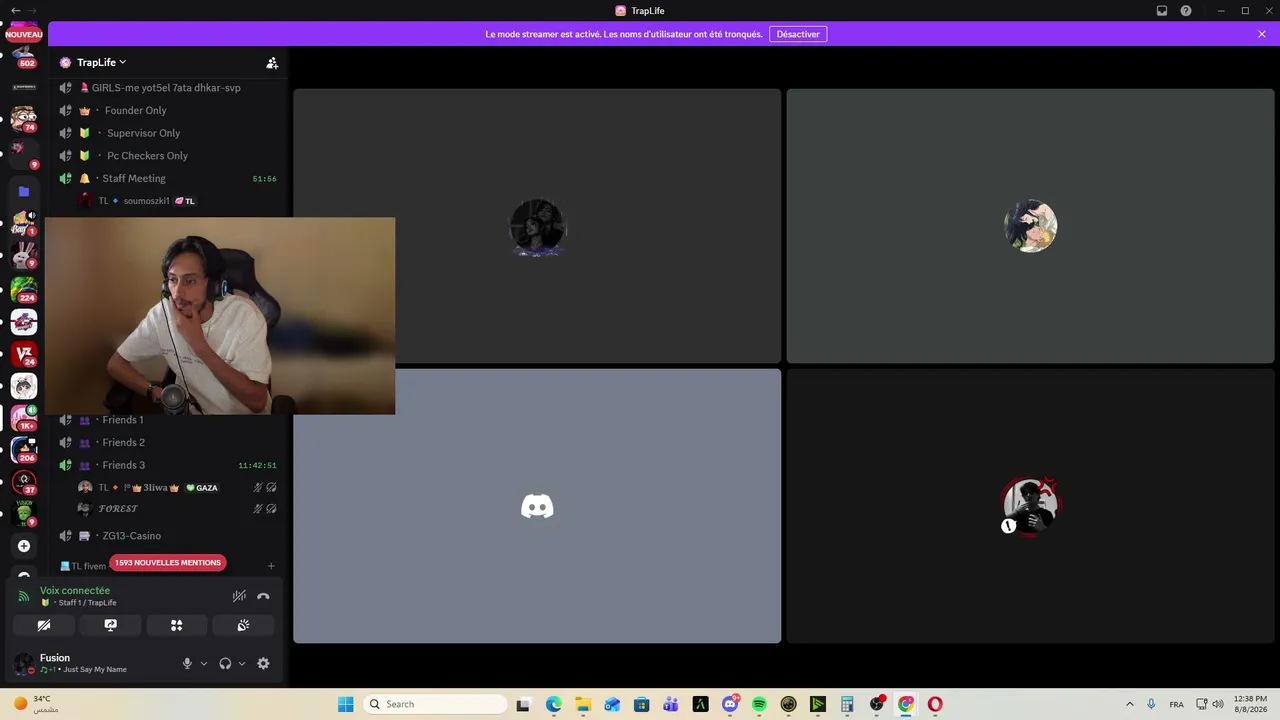Select user FOREST in Friends 3
Screen dimensions: 1280x720
pos(176,509)
